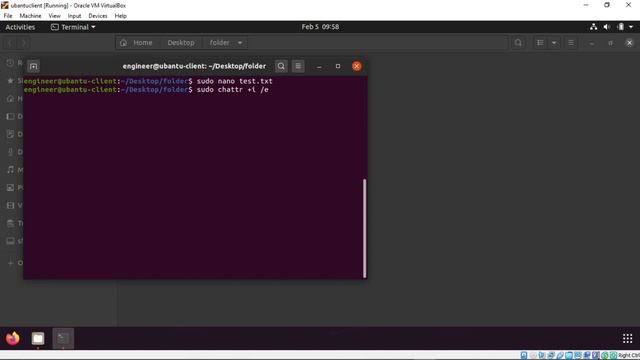Click the search icon in Files window

(x=518, y=43)
